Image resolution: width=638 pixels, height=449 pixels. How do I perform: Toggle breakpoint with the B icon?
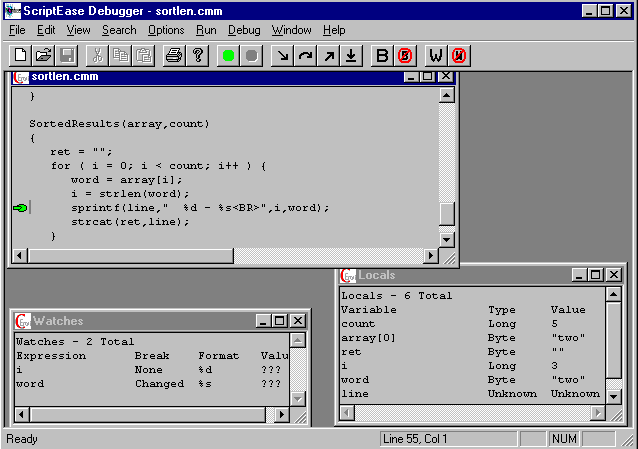click(x=382, y=55)
